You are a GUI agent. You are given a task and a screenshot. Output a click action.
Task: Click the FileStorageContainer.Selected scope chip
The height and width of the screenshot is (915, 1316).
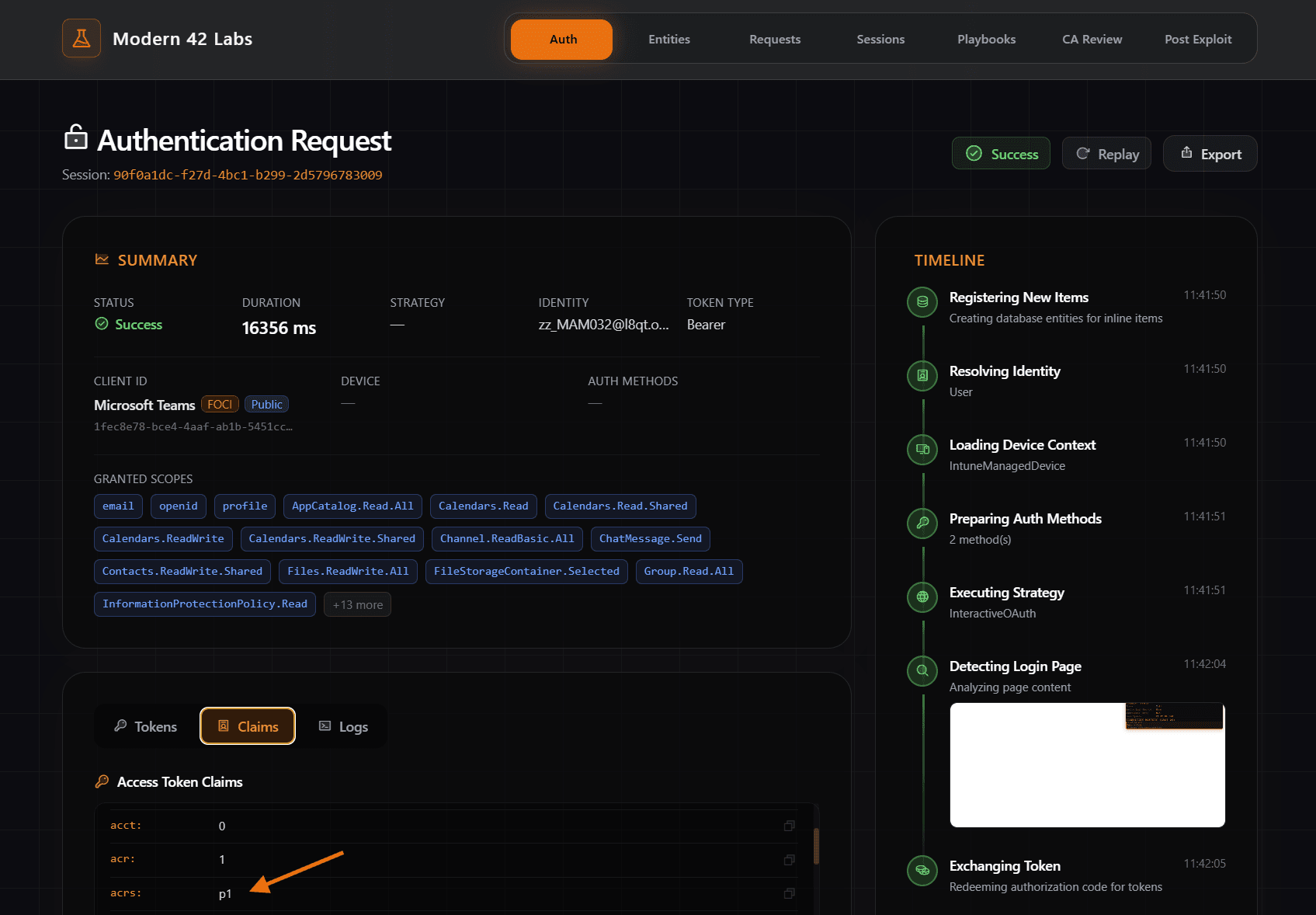(526, 572)
